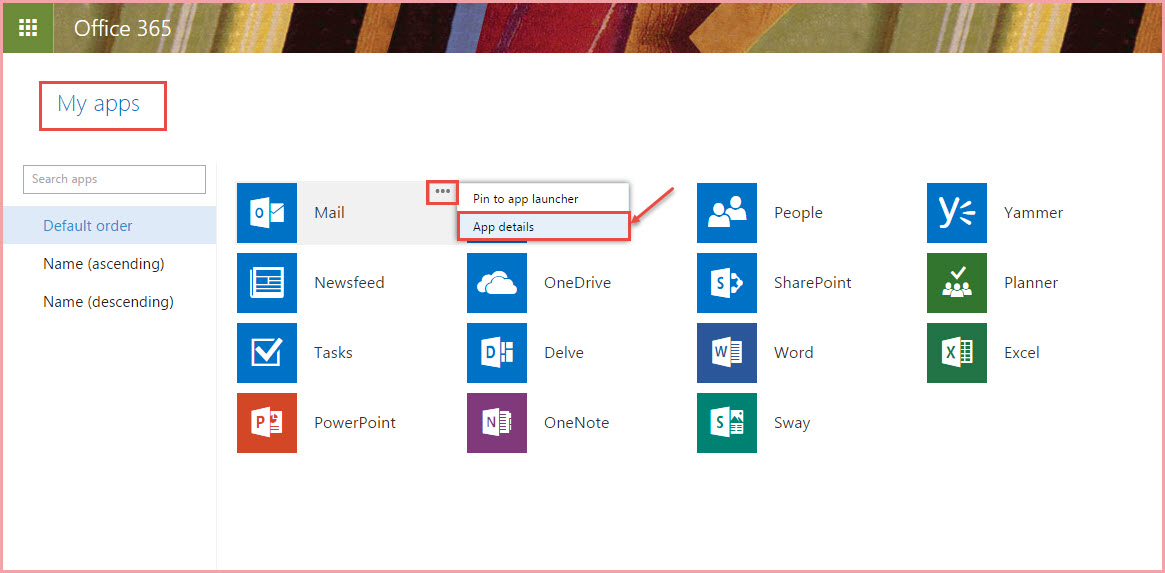Click the OneNote app label

[577, 423]
